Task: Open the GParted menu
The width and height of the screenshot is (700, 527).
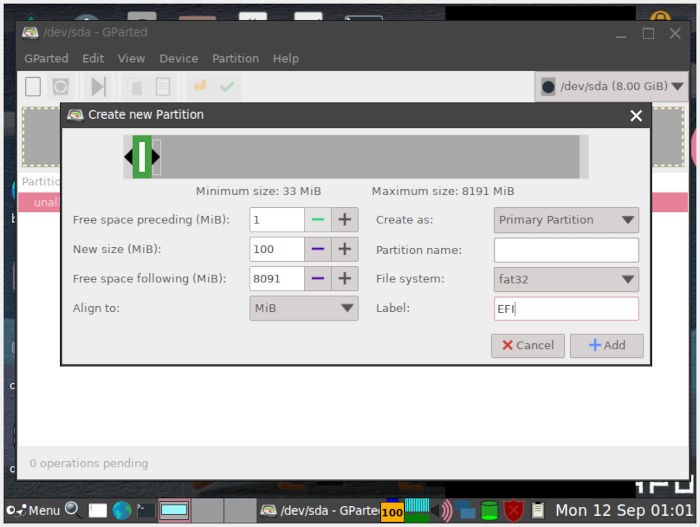Action: coord(46,59)
